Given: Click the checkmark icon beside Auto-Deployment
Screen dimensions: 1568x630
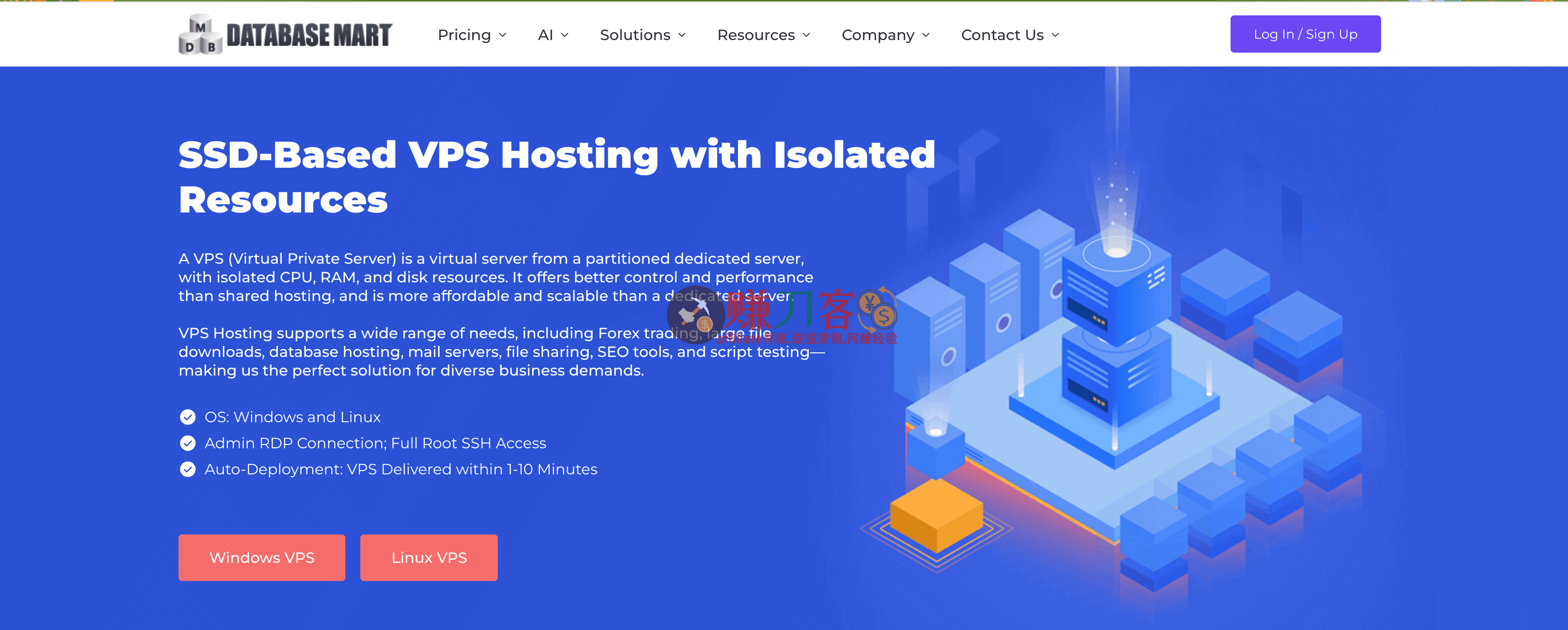Looking at the screenshot, I should coord(187,469).
